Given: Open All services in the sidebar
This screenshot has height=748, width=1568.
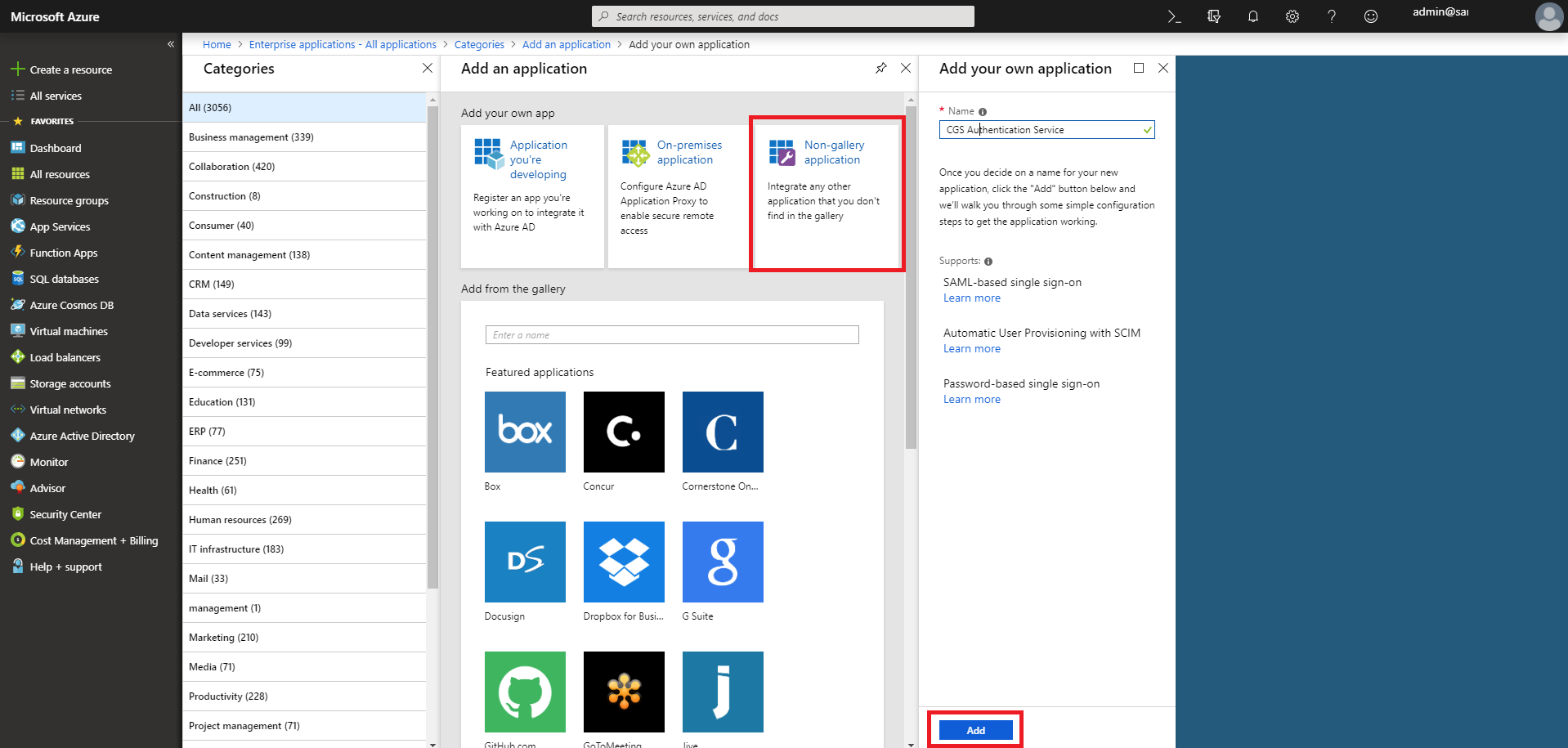Looking at the screenshot, I should click(x=56, y=96).
